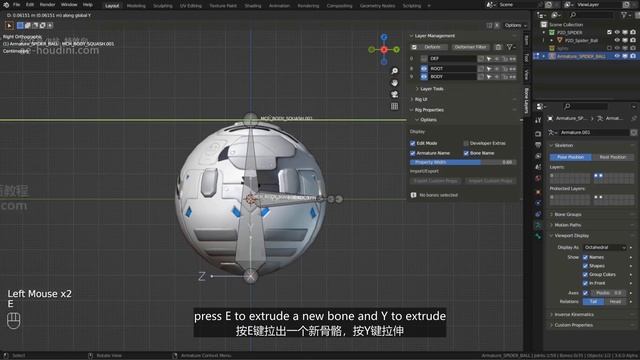The image size is (640, 360).
Task: Click the blue Z axis gizmo ball
Action: [x=384, y=37]
